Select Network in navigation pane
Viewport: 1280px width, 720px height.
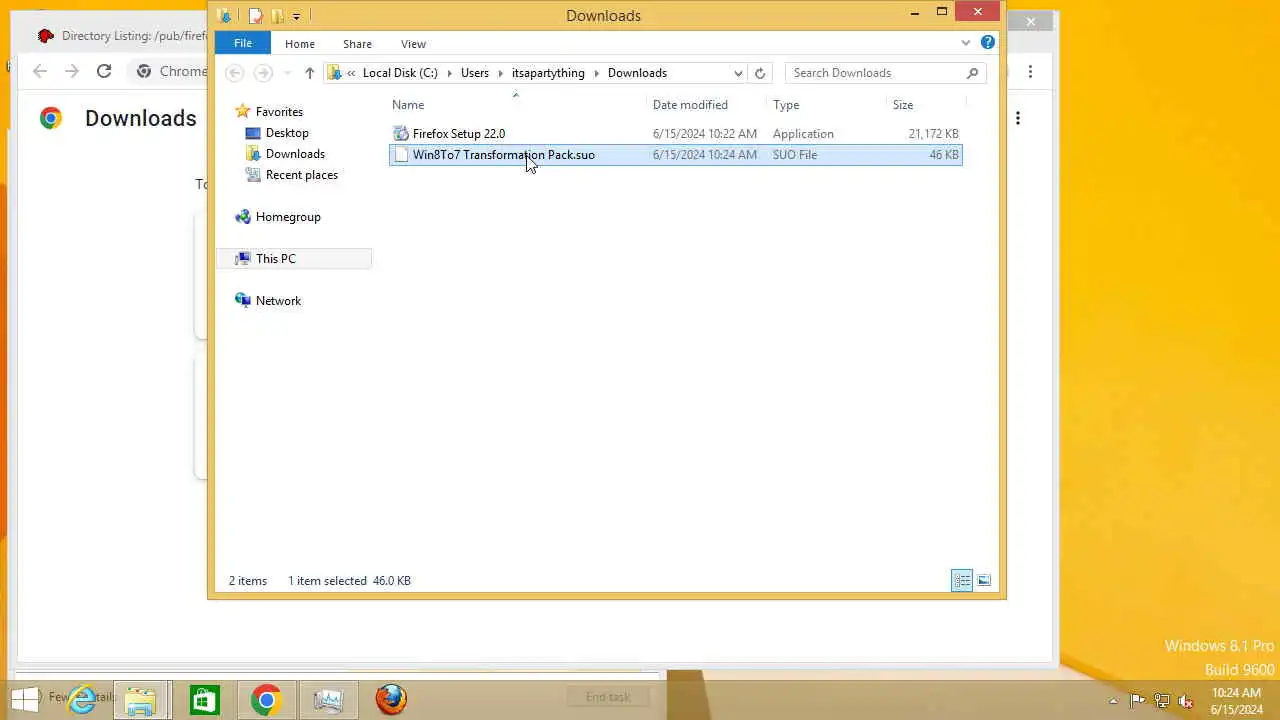(278, 301)
